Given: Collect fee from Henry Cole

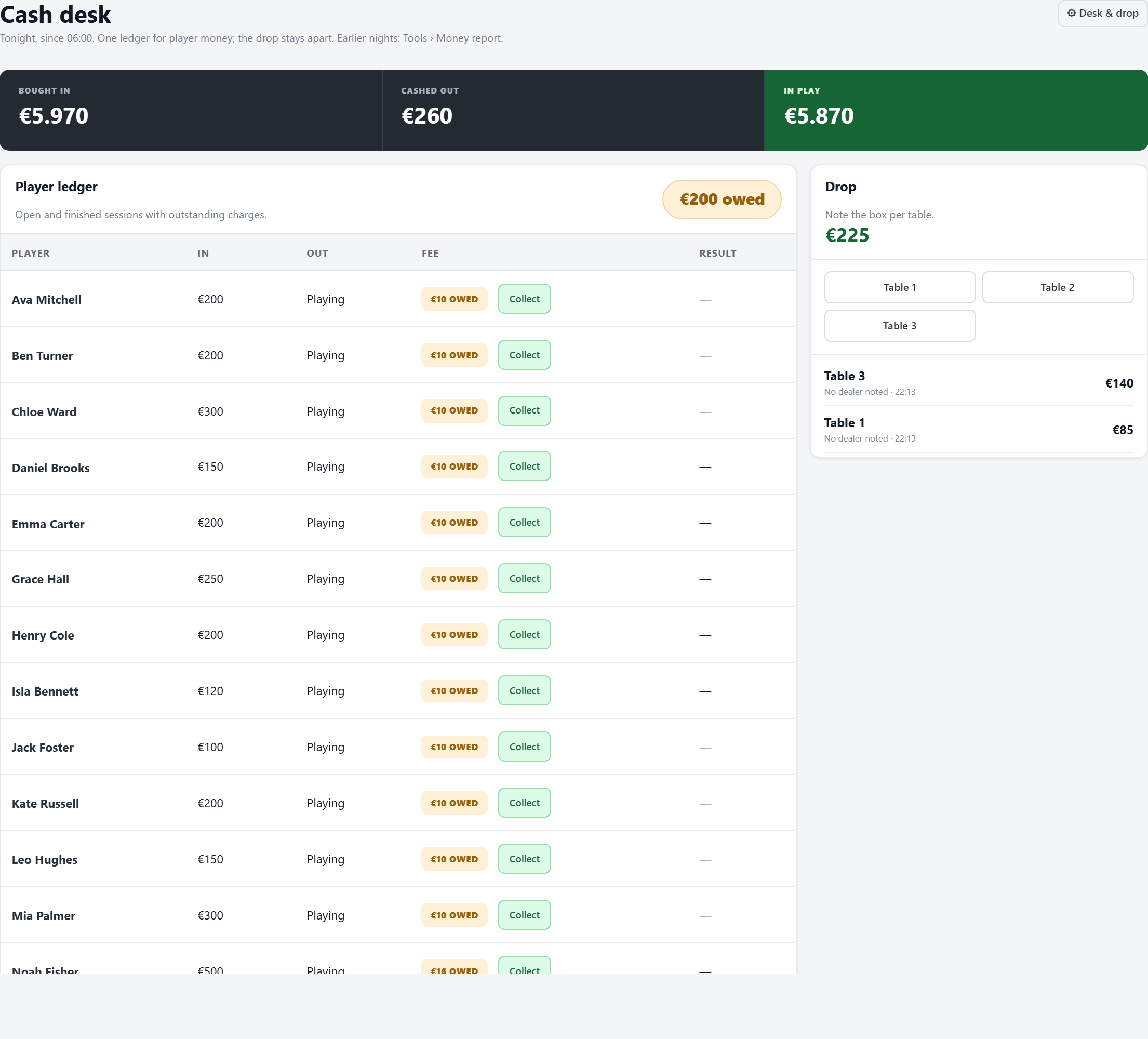Looking at the screenshot, I should [524, 634].
